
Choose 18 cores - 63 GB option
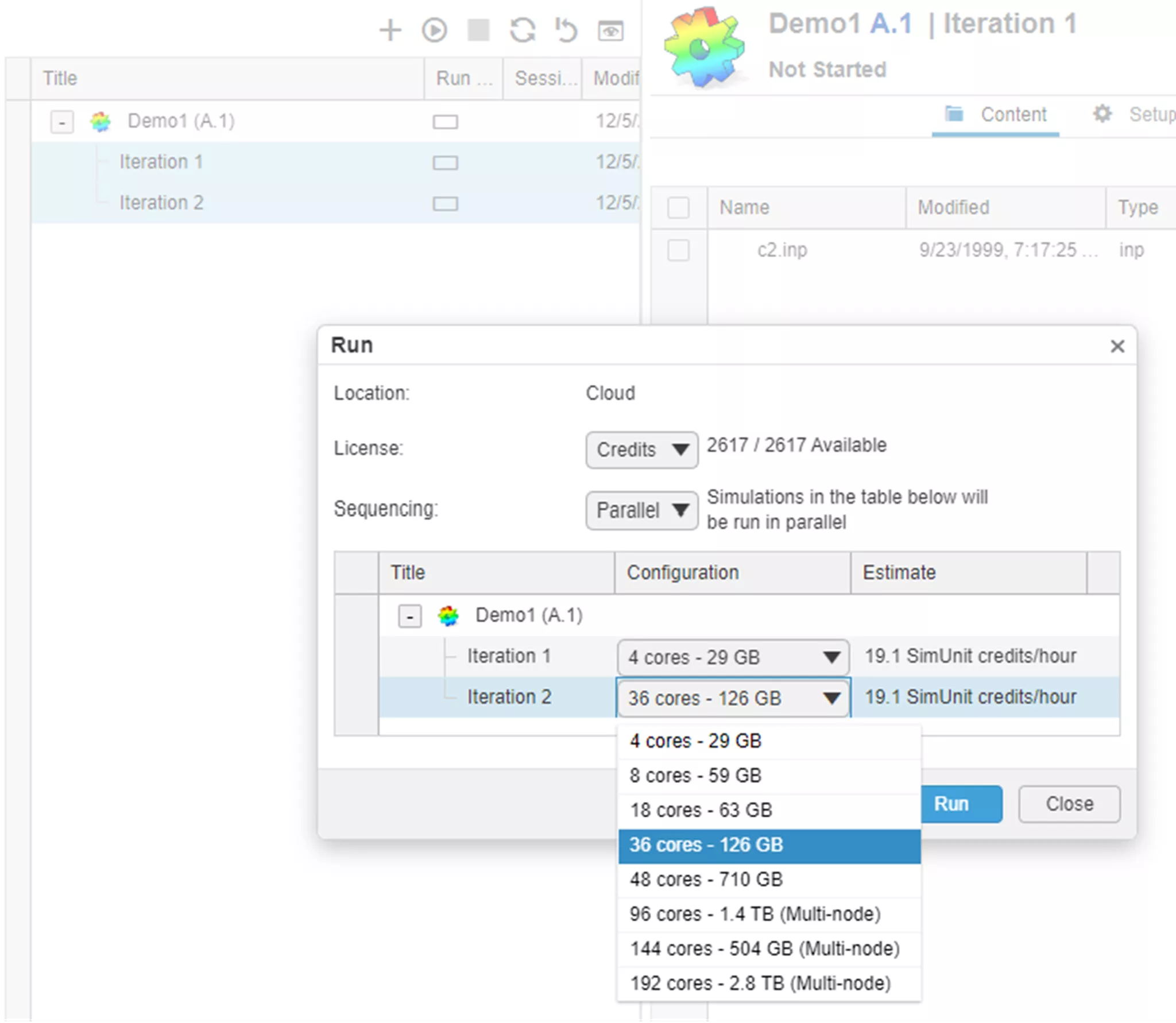click(769, 810)
